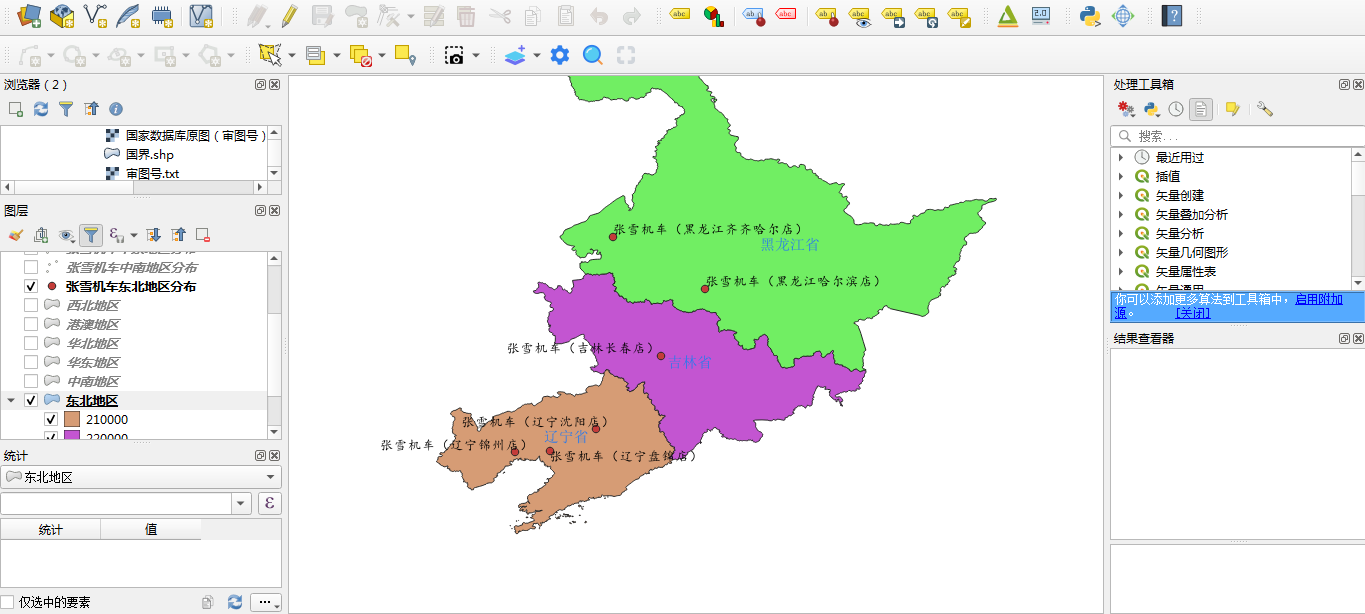Uncheck 张雪机车东北地区分布 layer
Image resolution: width=1365 pixels, height=614 pixels.
coord(31,286)
